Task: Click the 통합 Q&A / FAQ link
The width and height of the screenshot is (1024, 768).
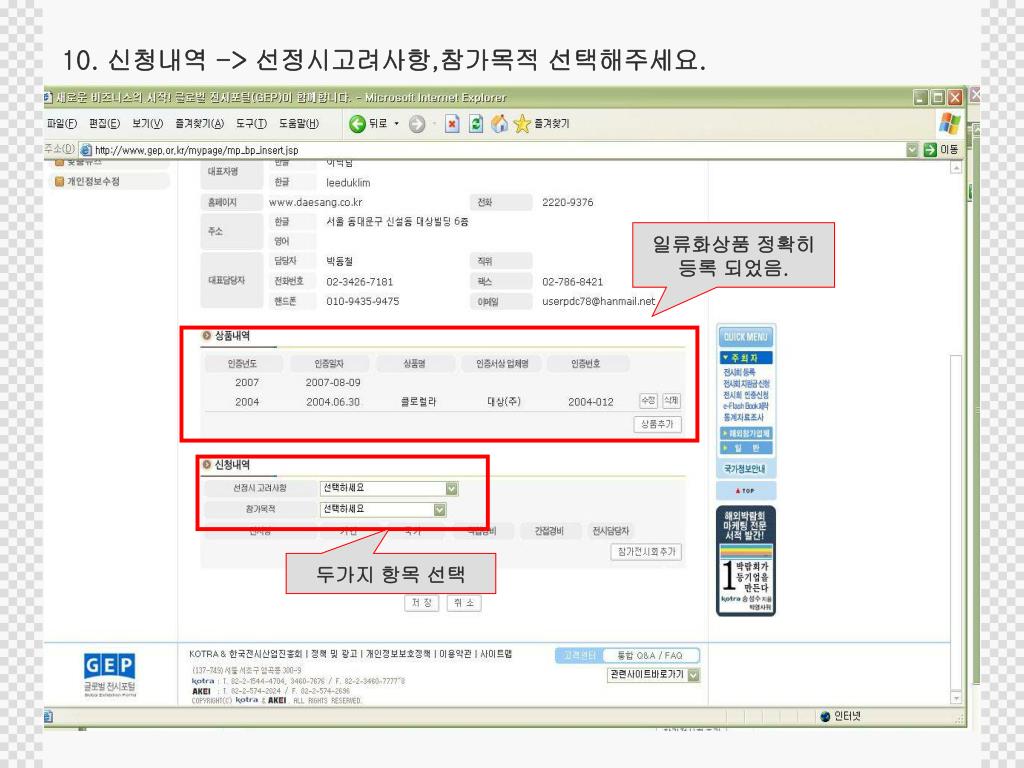Action: [650, 655]
